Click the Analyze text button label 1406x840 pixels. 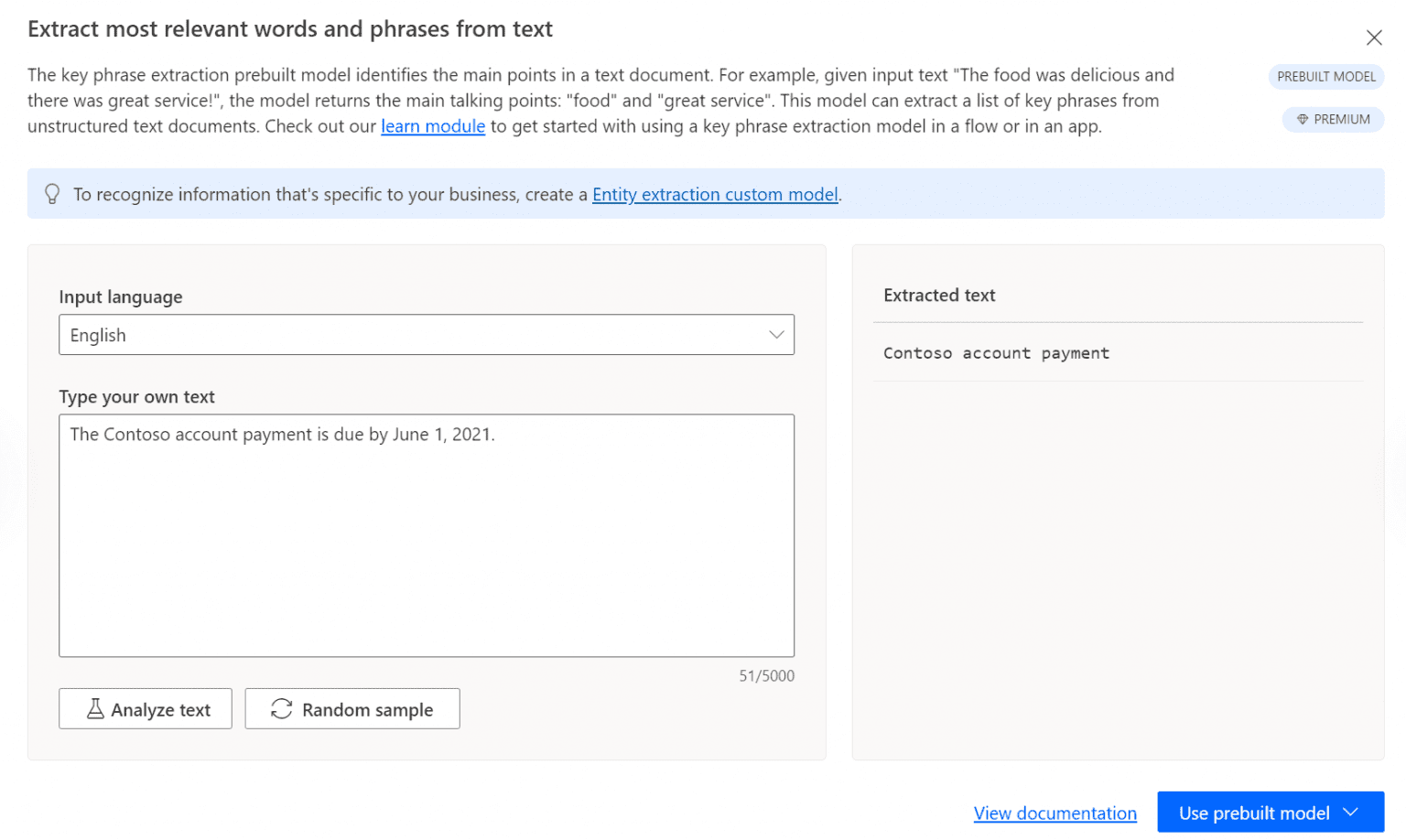161,710
